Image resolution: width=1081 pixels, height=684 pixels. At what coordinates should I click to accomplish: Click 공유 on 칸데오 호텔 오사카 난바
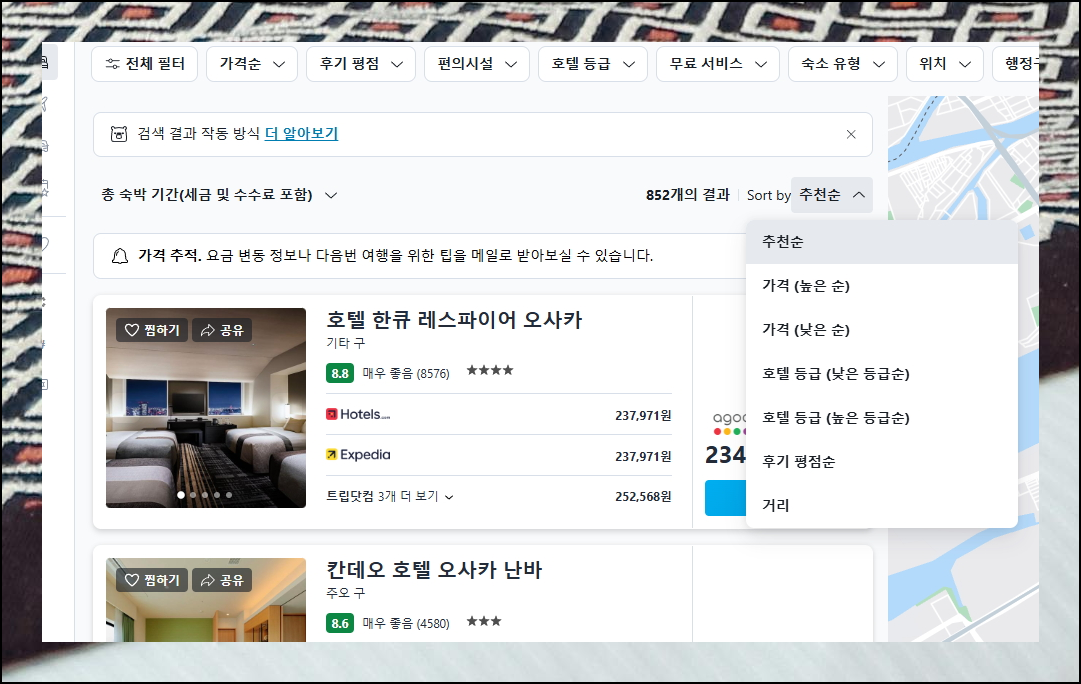pyautogui.click(x=222, y=581)
